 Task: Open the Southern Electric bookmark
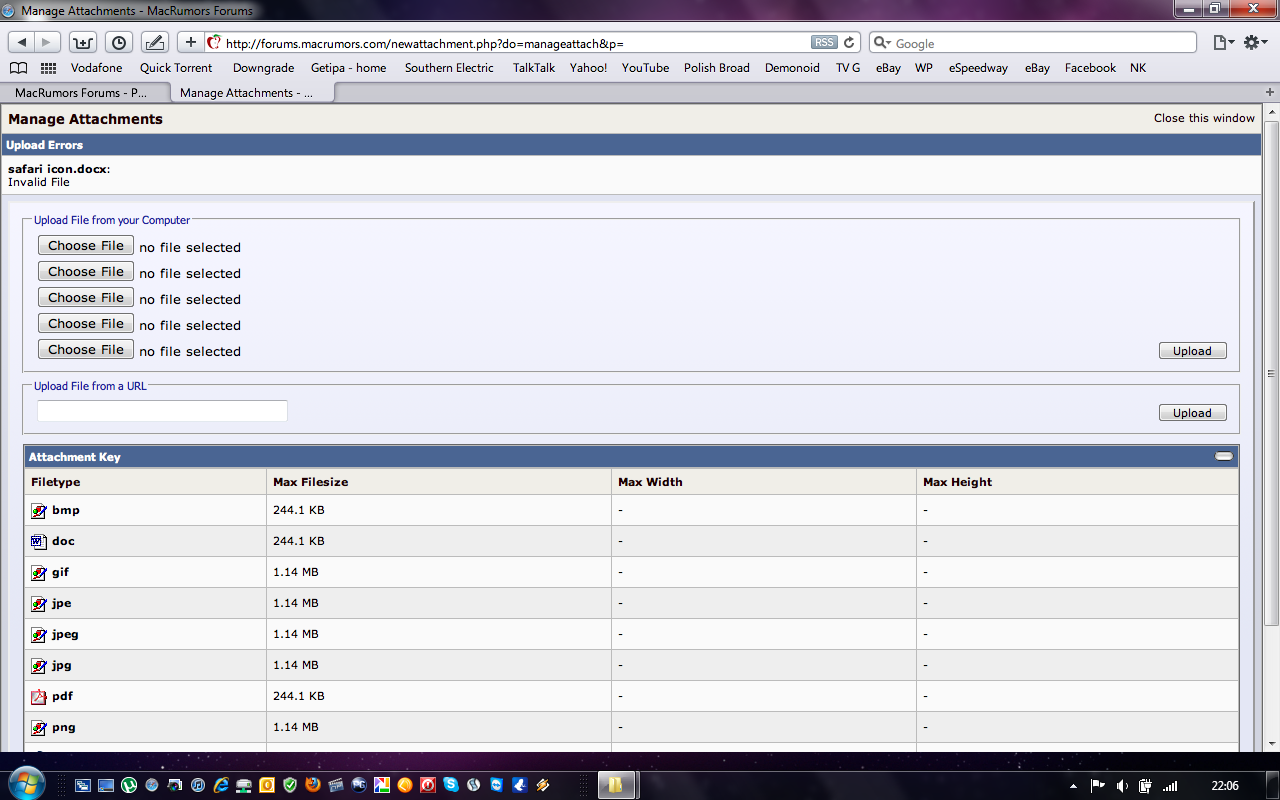click(449, 68)
